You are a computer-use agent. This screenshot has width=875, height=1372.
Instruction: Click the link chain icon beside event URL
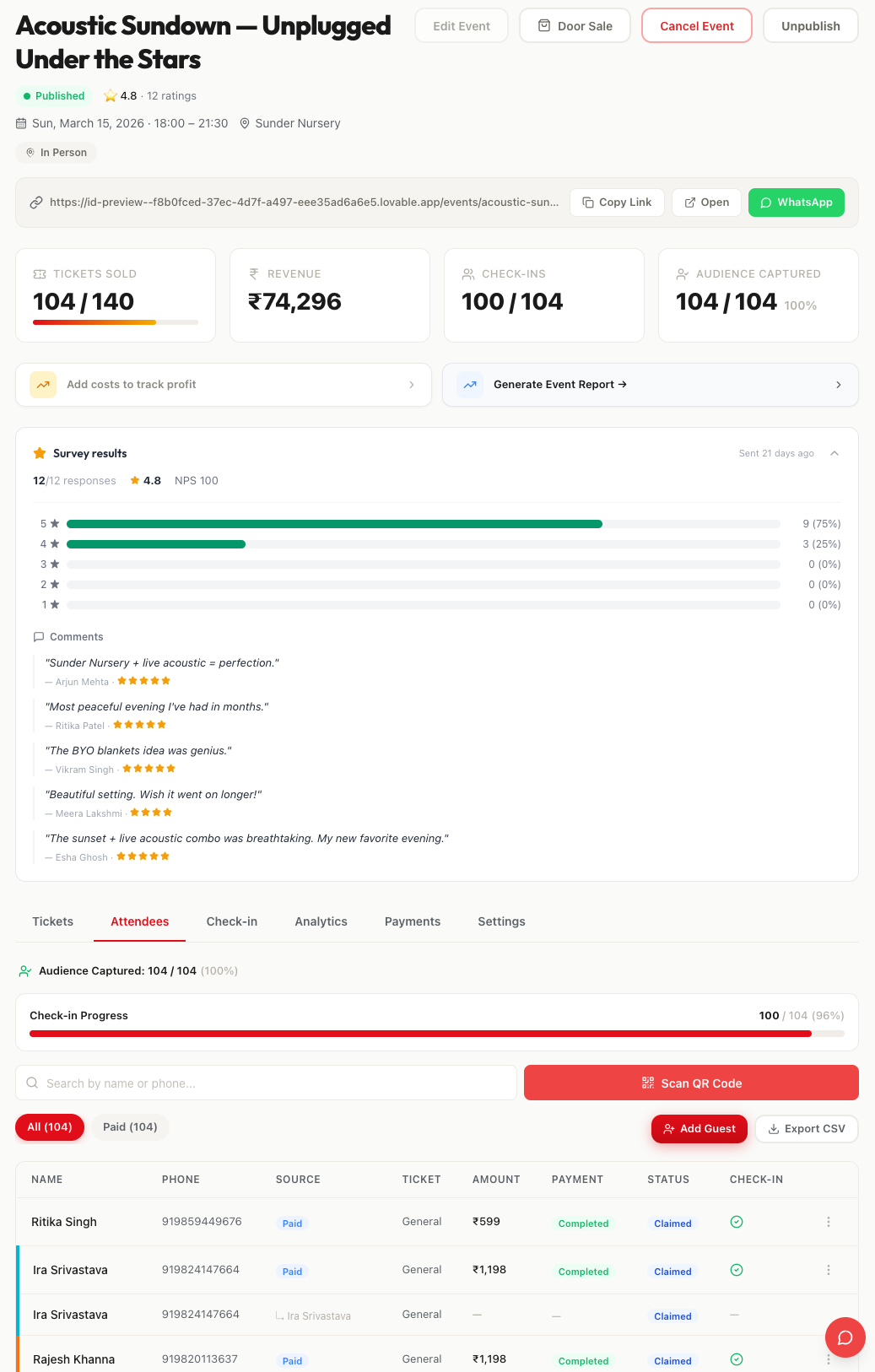tap(36, 203)
